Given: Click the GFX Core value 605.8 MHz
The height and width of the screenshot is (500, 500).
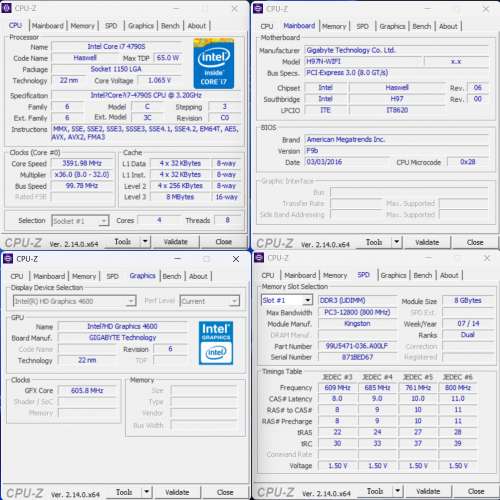Looking at the screenshot, I should point(87,390).
